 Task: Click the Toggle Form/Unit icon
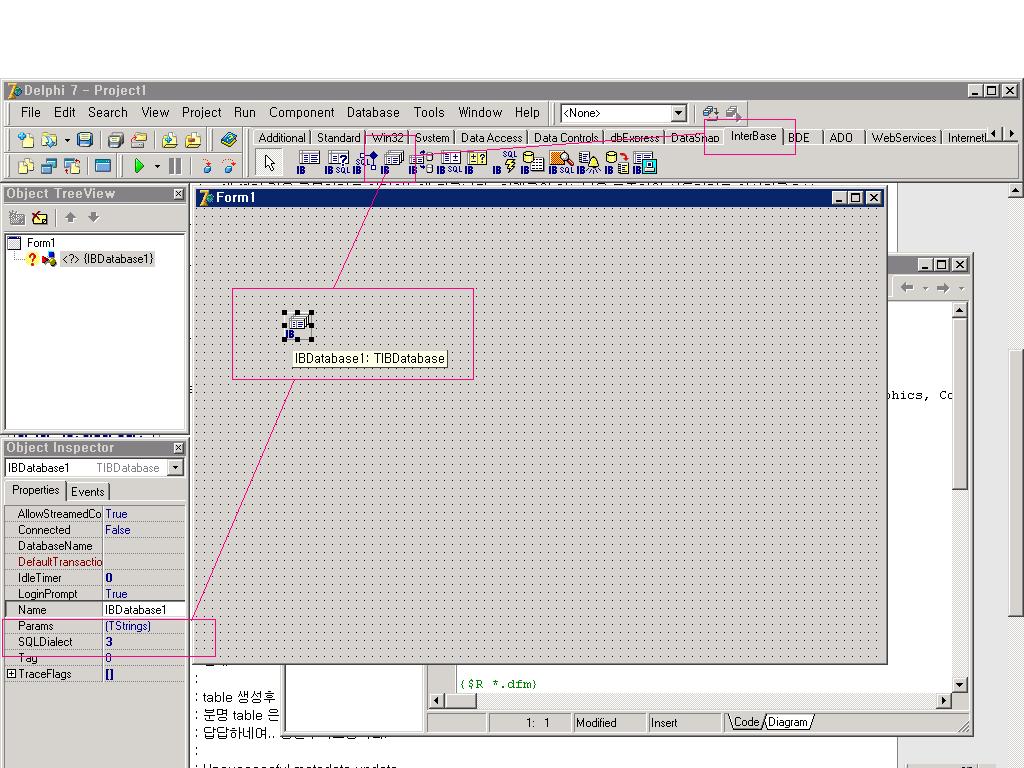(x=72, y=166)
